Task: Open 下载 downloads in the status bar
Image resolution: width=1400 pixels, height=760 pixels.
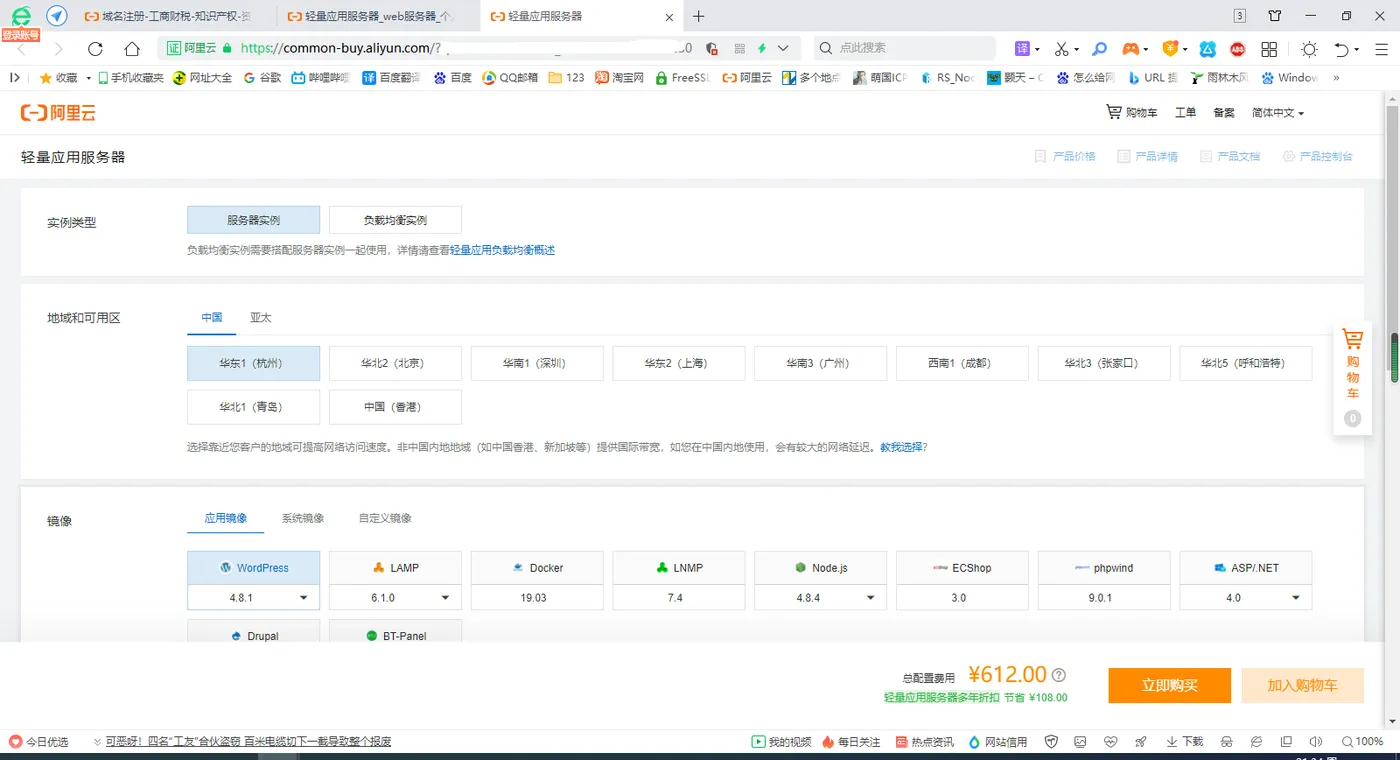Action: [x=1185, y=741]
